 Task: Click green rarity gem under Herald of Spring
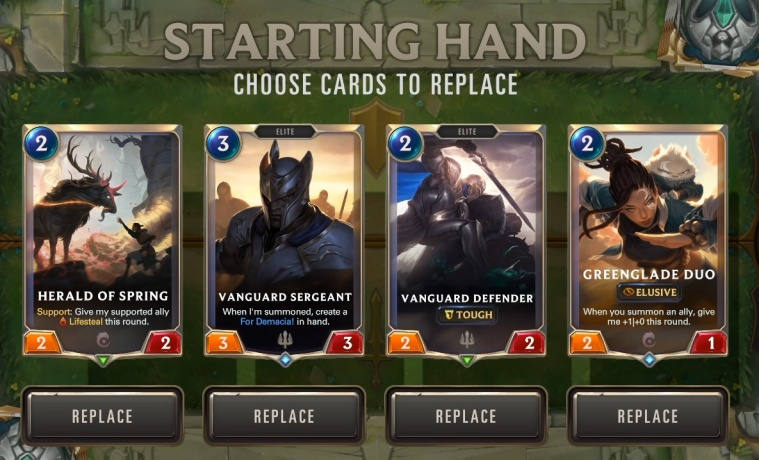[x=103, y=360]
